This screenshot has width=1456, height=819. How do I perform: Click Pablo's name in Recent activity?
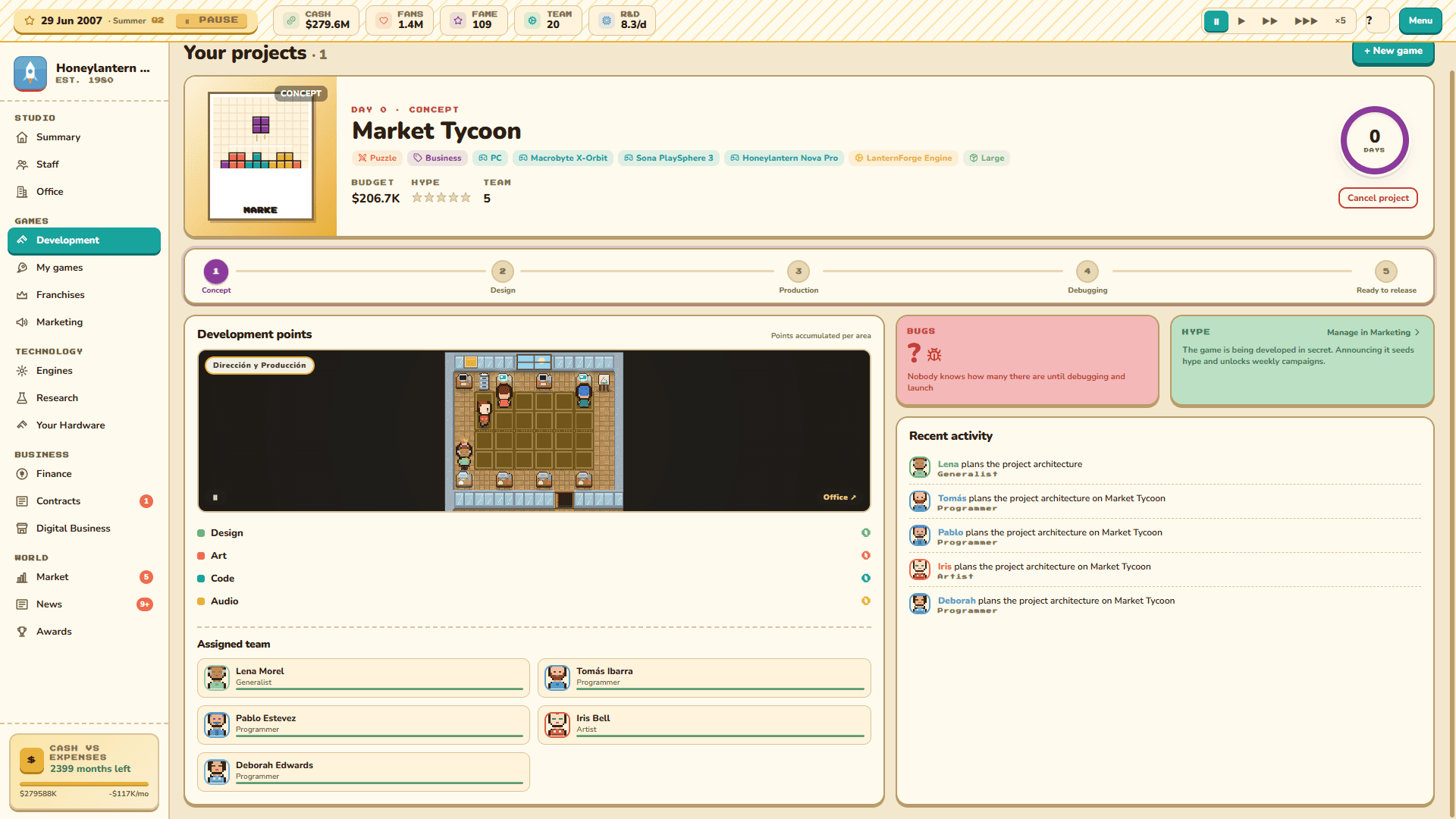950,532
